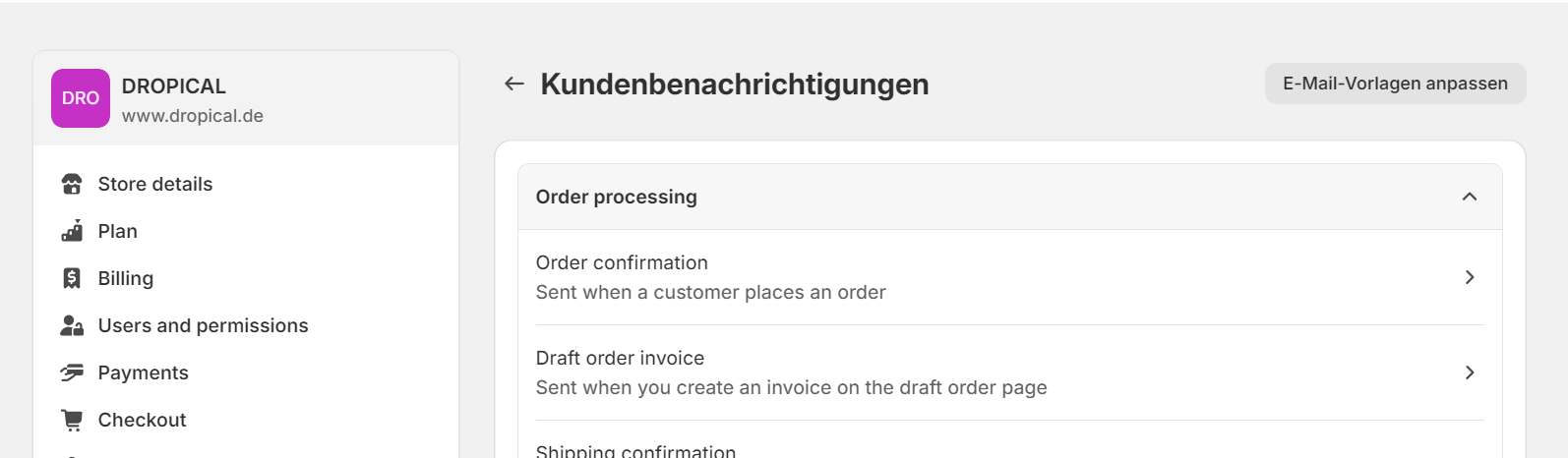This screenshot has width=1568, height=458.
Task: Select the Billing menu label
Action: pyautogui.click(x=126, y=278)
